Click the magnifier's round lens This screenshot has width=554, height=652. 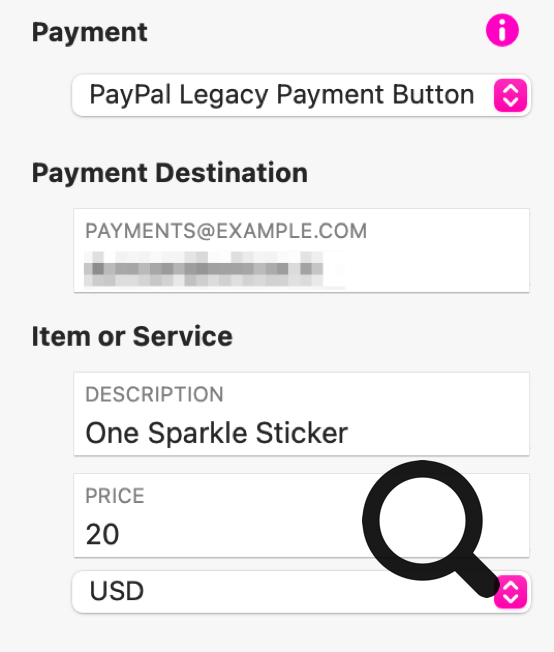423,521
